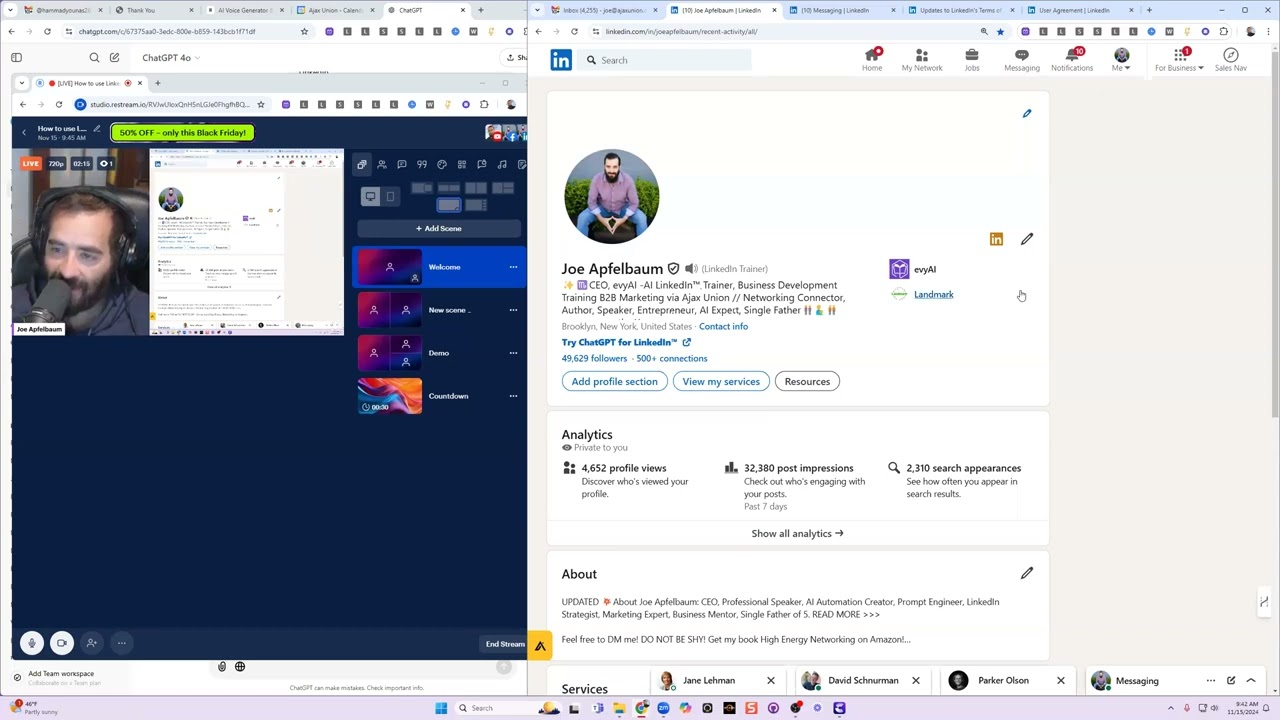
Task: Toggle ChatGPT sidebar
Action: point(16,58)
